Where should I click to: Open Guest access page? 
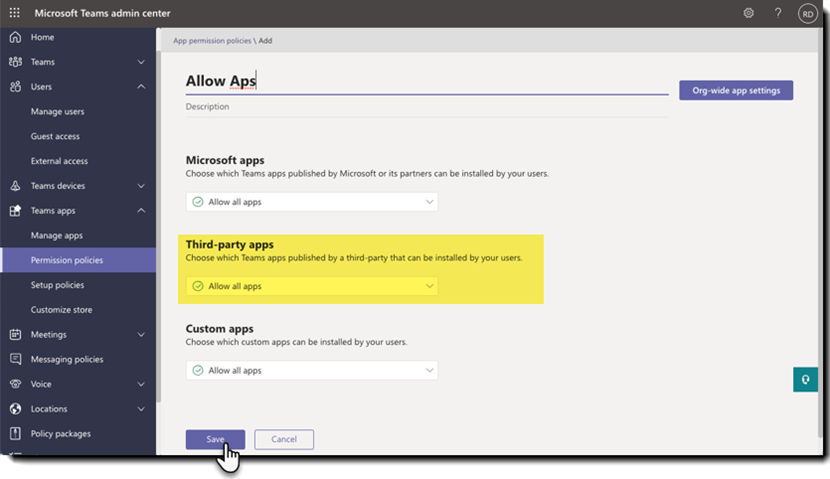tap(55, 136)
